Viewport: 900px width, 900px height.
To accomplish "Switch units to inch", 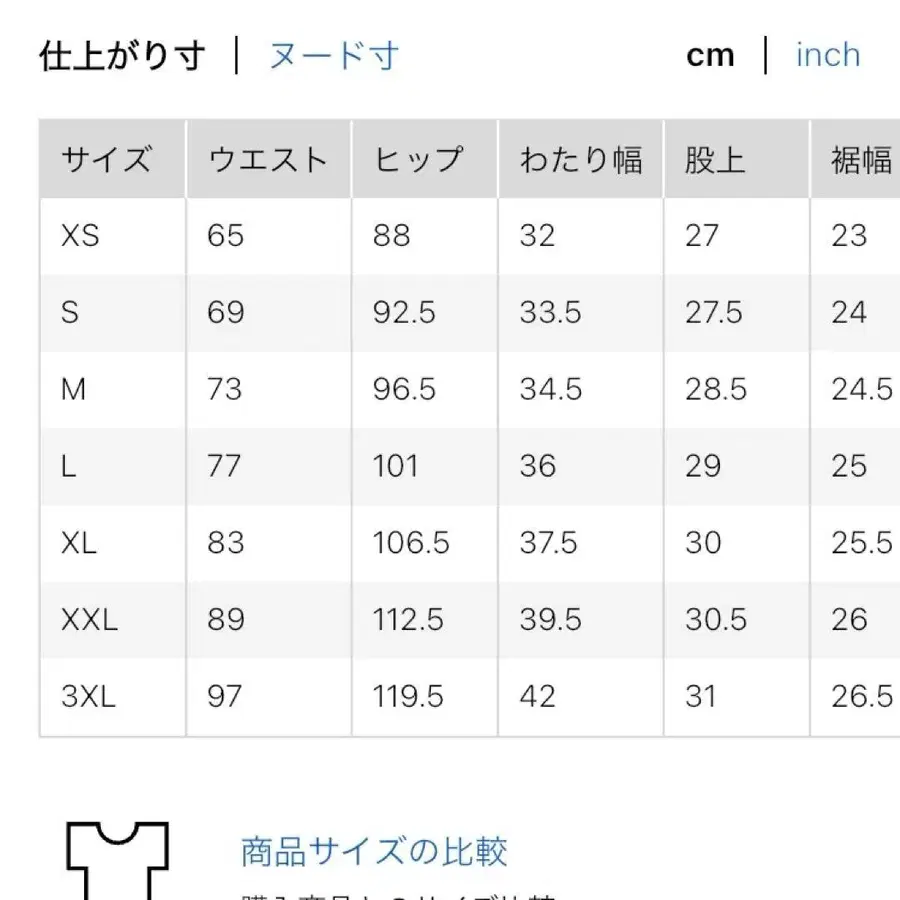I will pos(827,56).
